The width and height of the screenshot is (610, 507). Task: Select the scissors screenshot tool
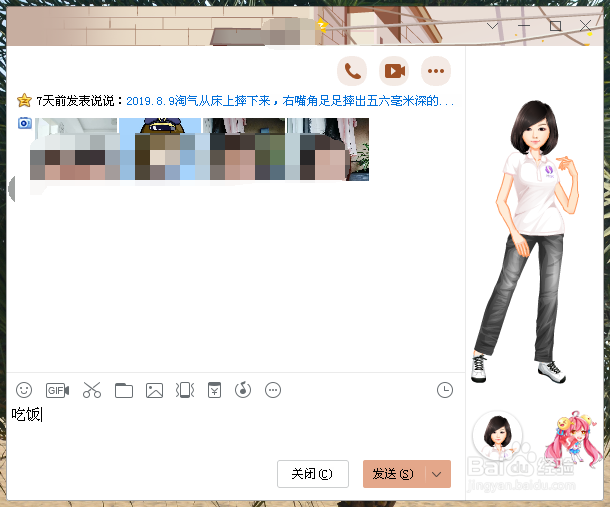coord(92,390)
